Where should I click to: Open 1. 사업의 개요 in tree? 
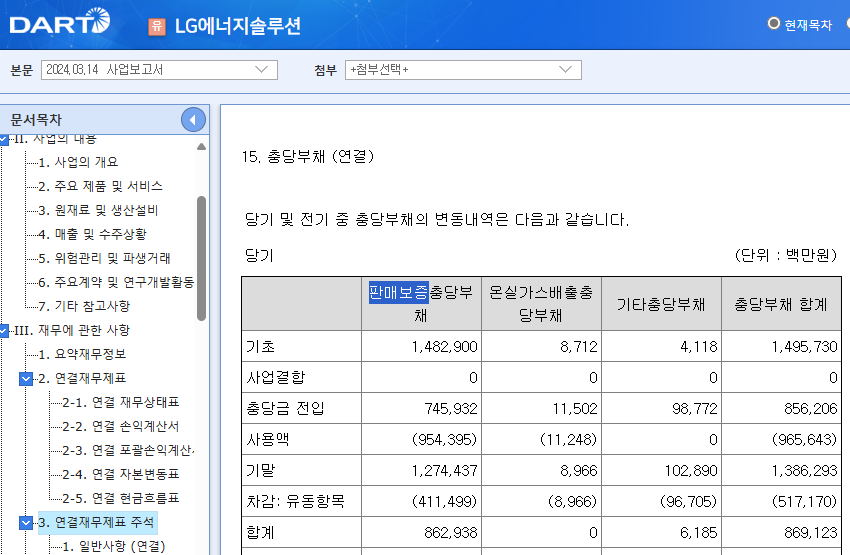tap(78, 162)
